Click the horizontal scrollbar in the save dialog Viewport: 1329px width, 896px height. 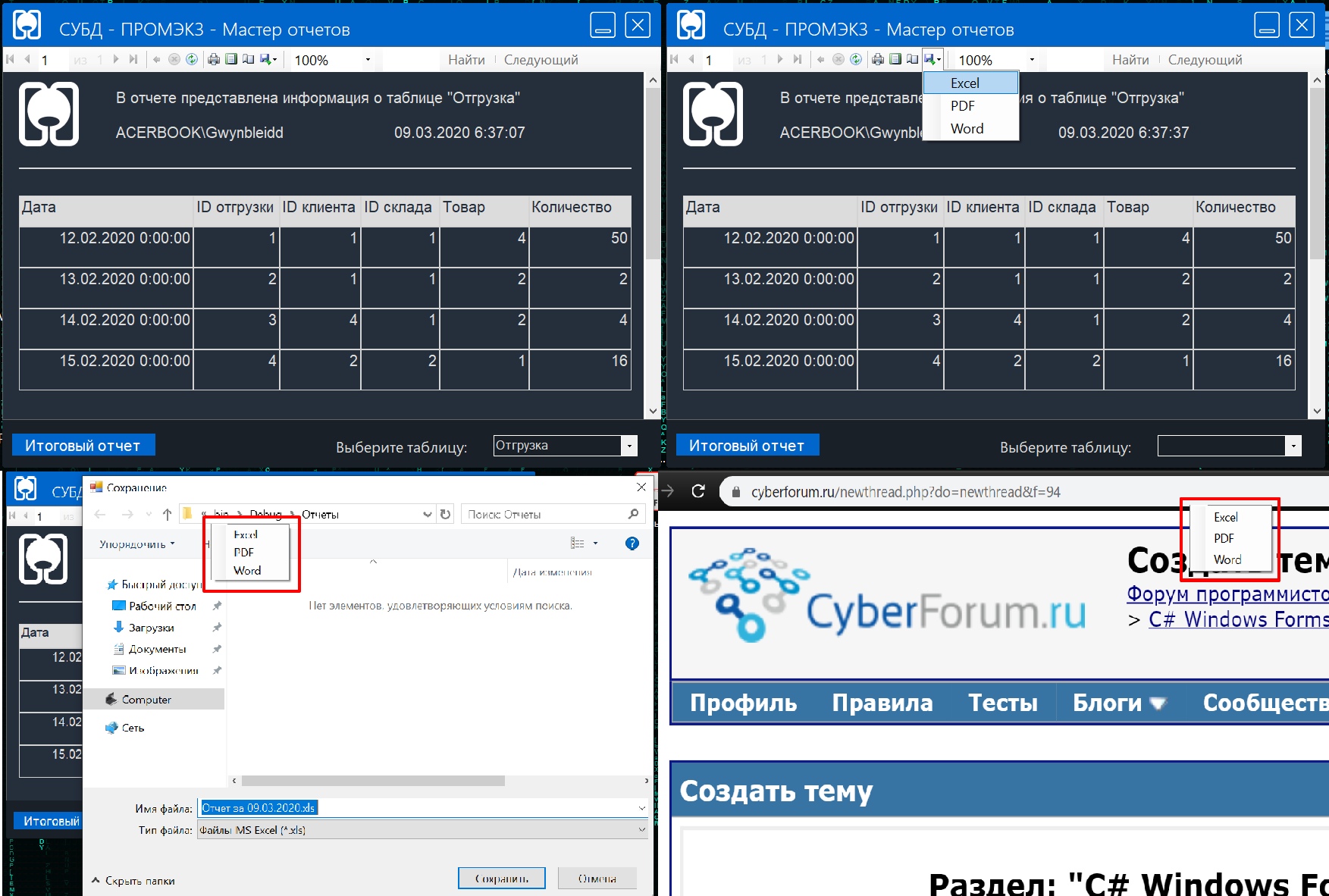[x=373, y=781]
